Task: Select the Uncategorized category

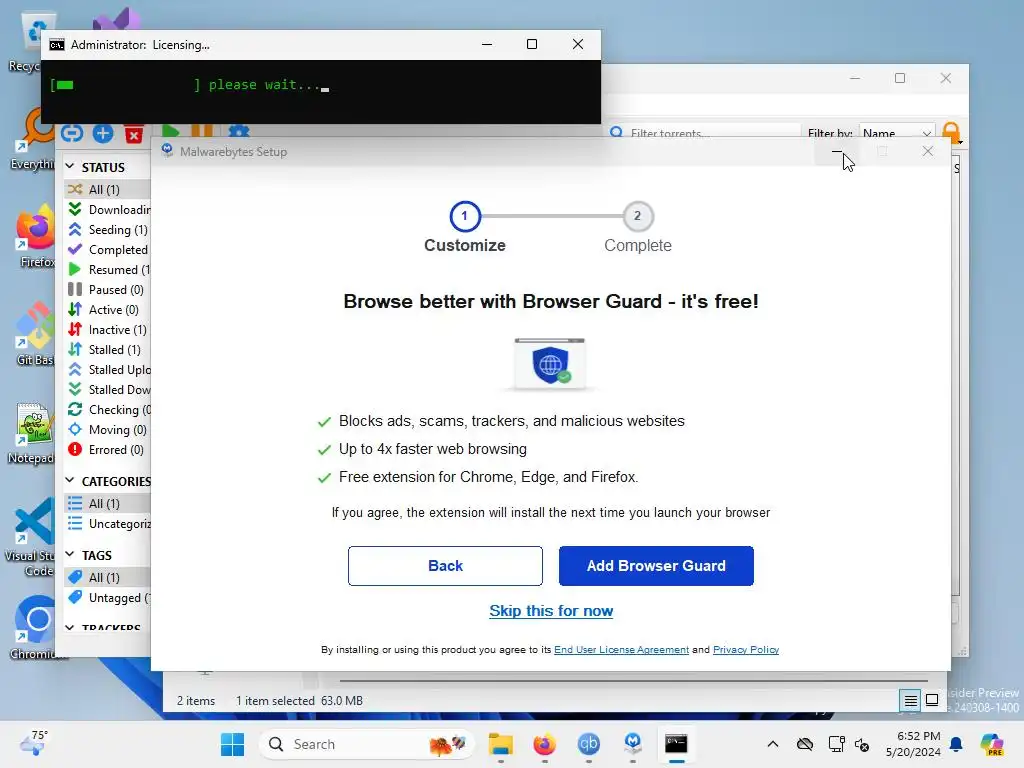Action: coord(108,524)
